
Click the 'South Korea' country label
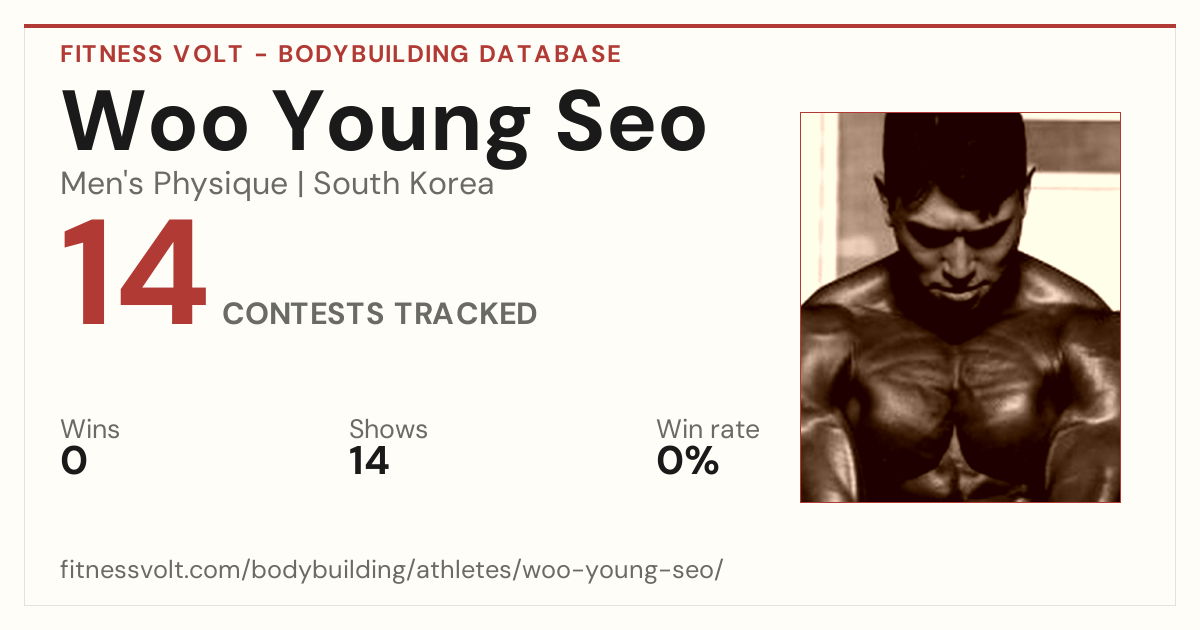404,185
